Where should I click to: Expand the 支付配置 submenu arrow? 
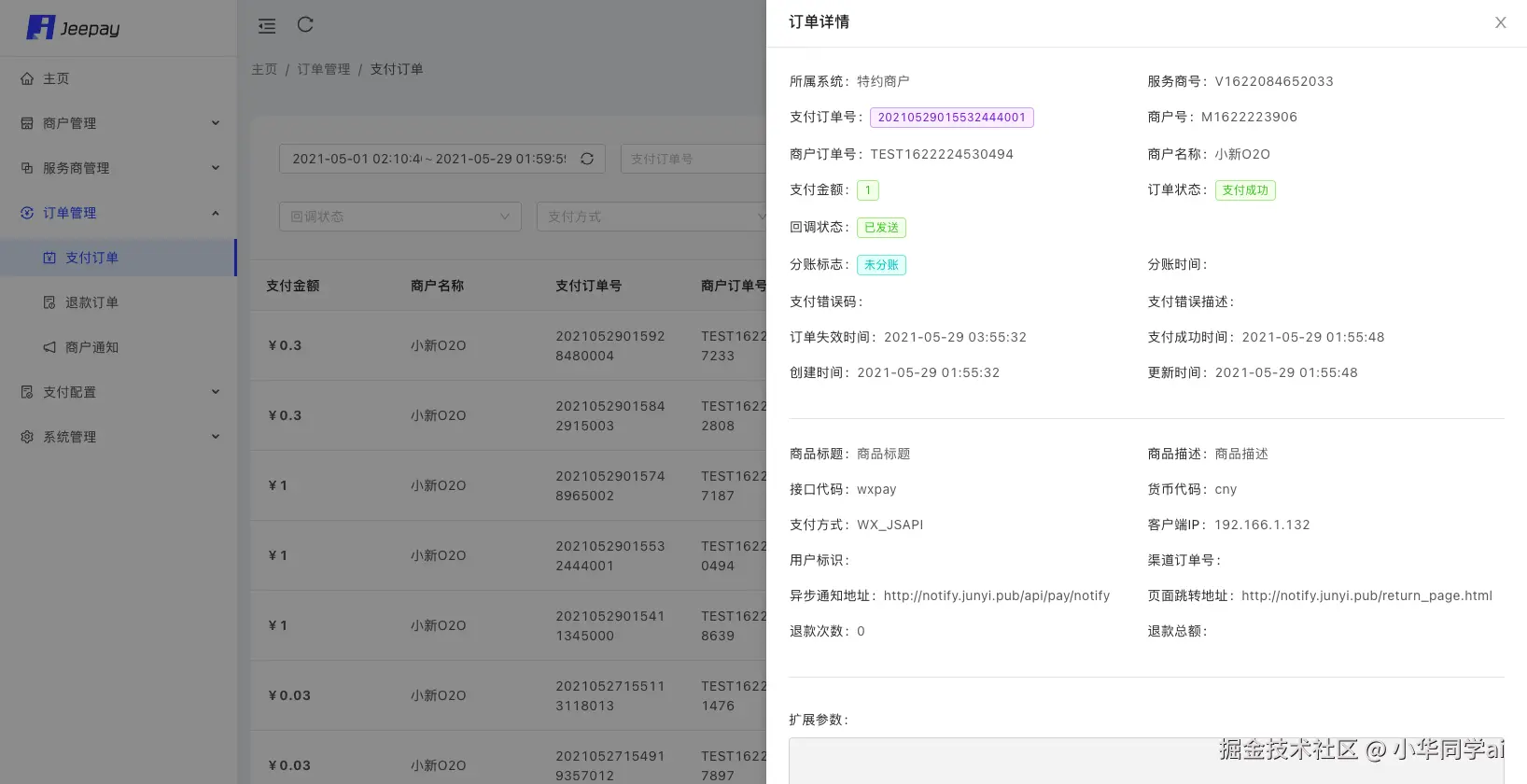pos(216,392)
